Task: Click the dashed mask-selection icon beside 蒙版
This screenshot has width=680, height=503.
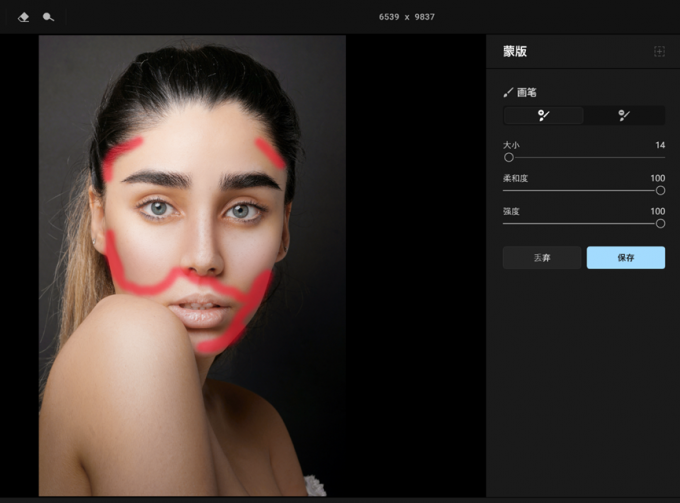Action: click(659, 52)
